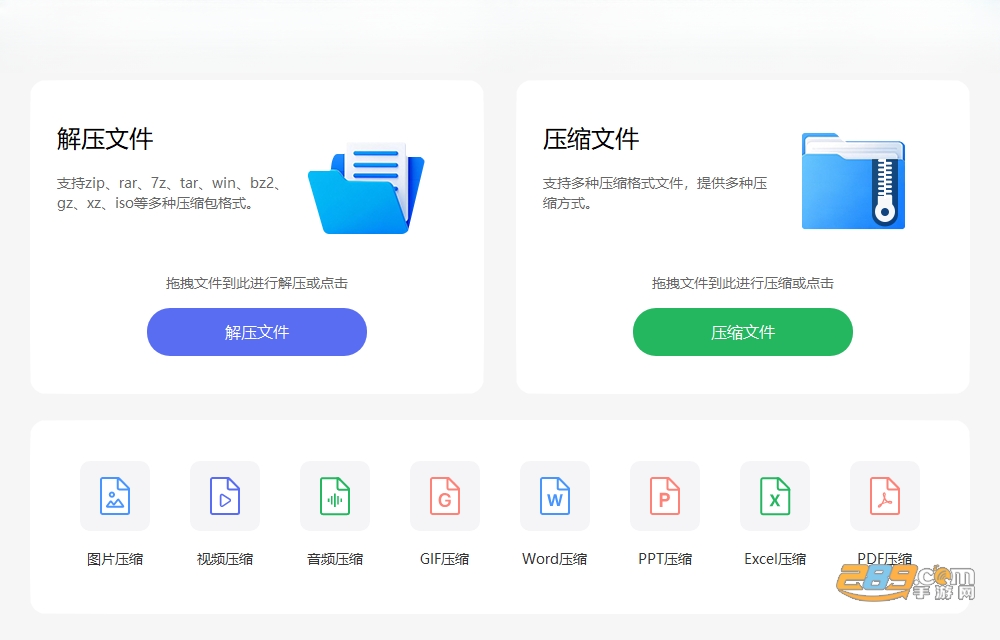Click the 拖拽文件到此进行解压或点击 drop hint
The image size is (1000, 640).
tap(257, 283)
